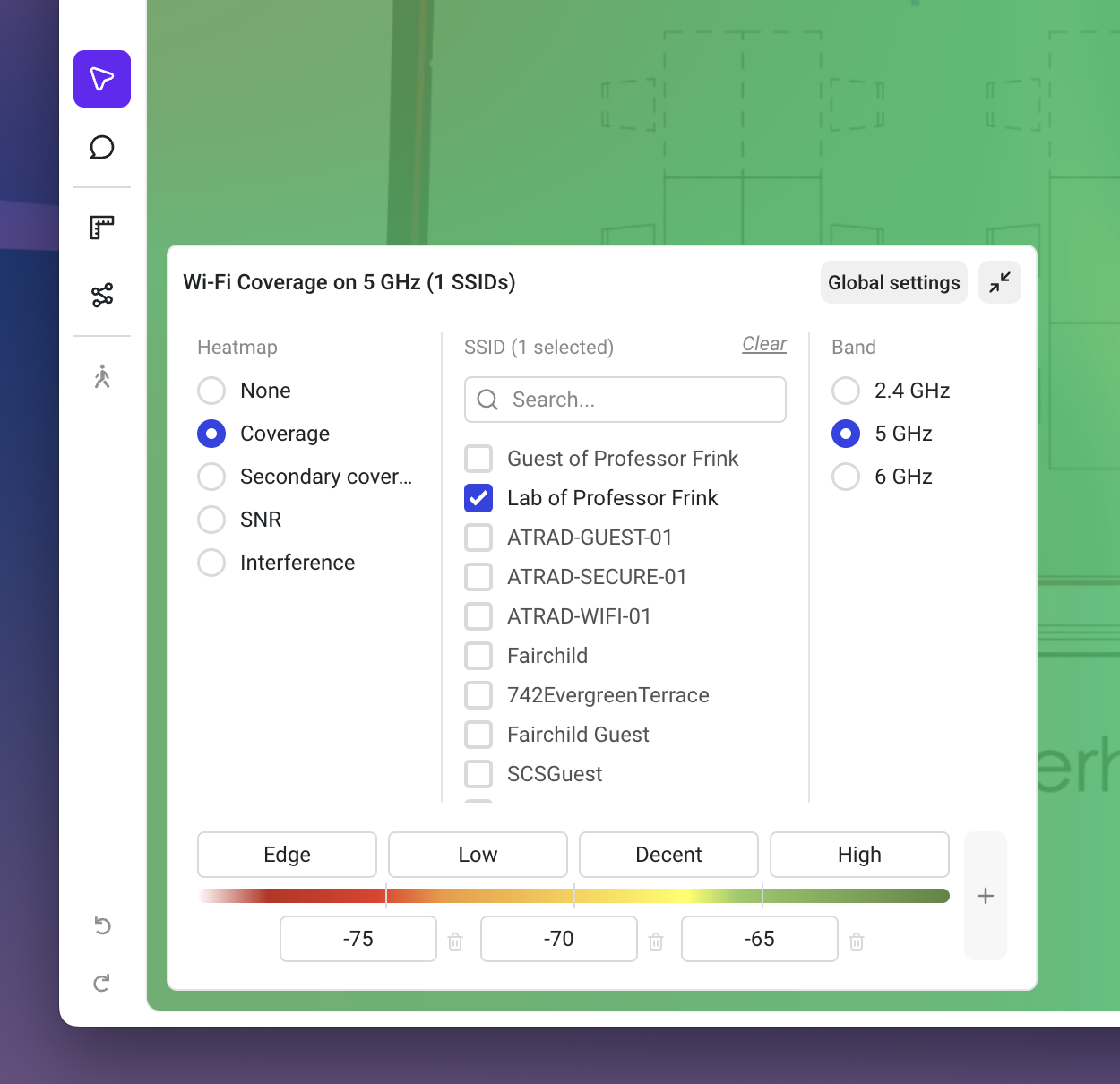Uncheck Lab of Professor Frink SSID
Screen dimensions: 1120x1084
478,498
